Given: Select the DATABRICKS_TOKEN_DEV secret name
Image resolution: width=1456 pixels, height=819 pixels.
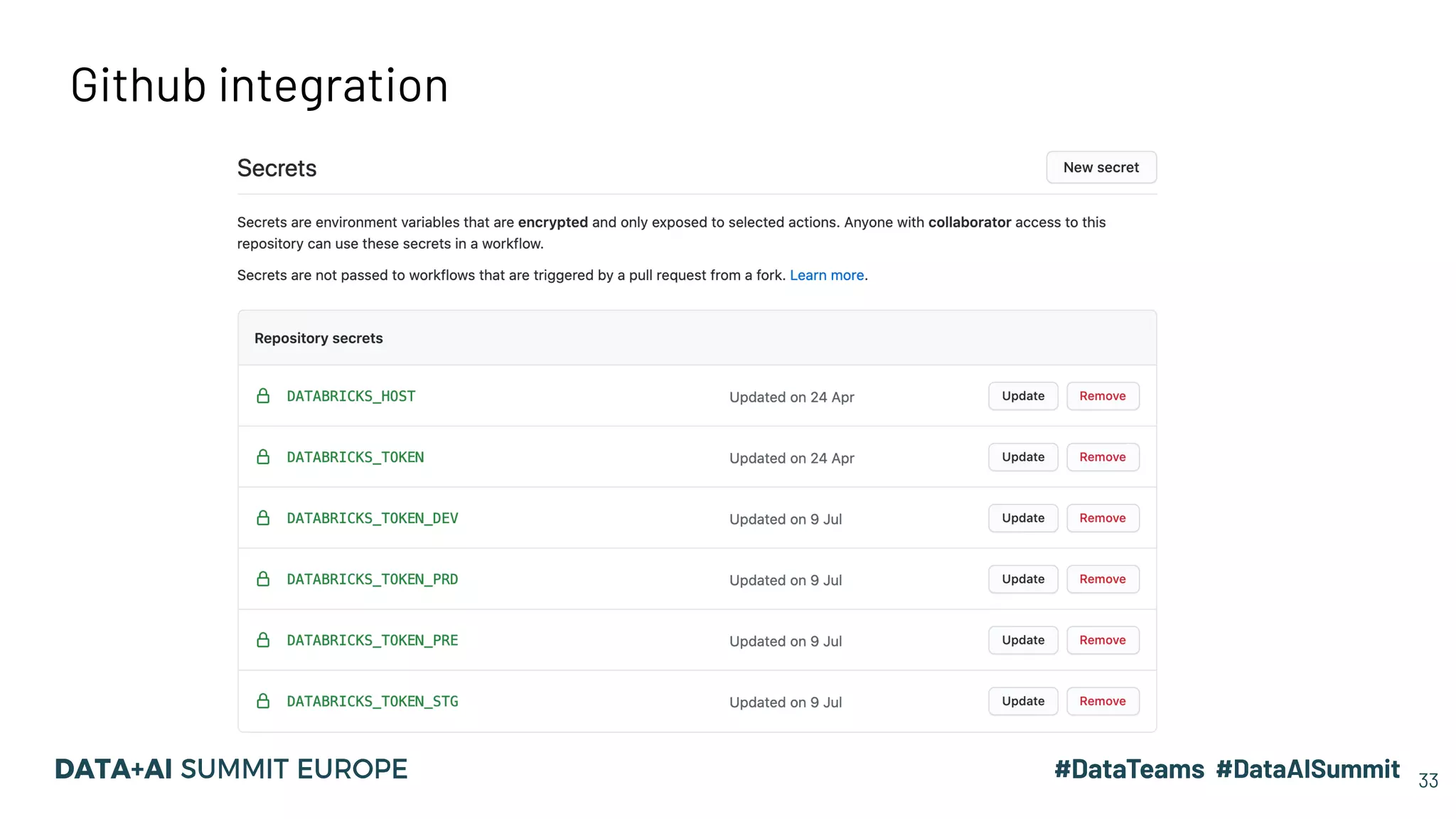Looking at the screenshot, I should coord(373,518).
